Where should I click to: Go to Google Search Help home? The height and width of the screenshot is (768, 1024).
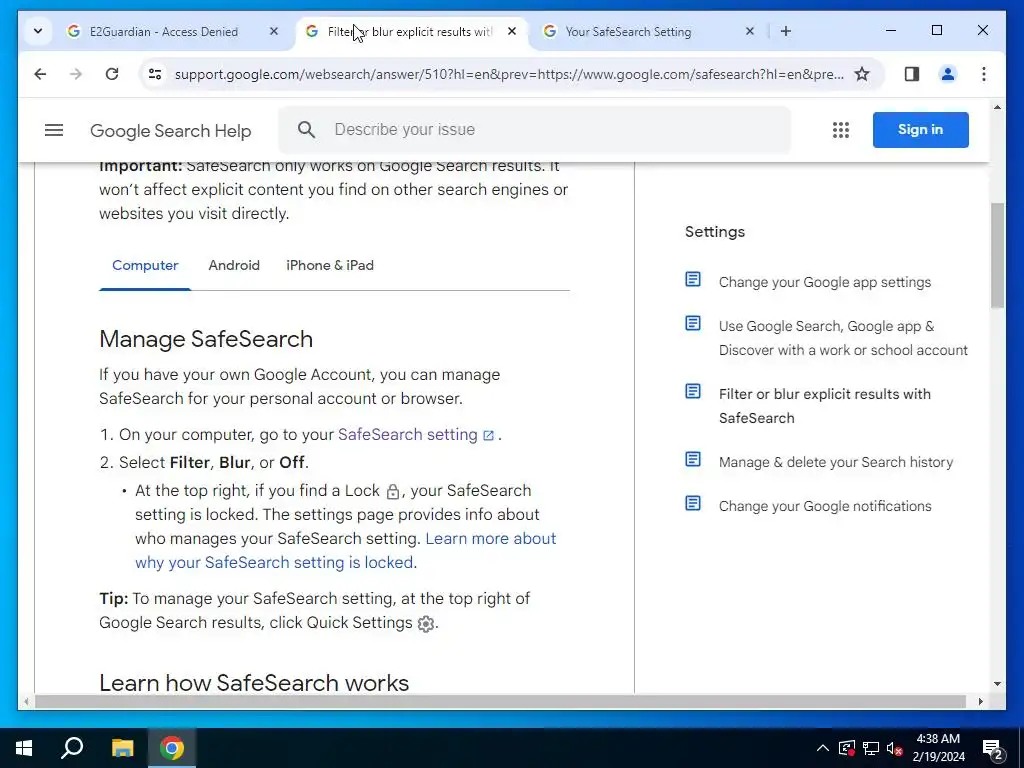(170, 131)
